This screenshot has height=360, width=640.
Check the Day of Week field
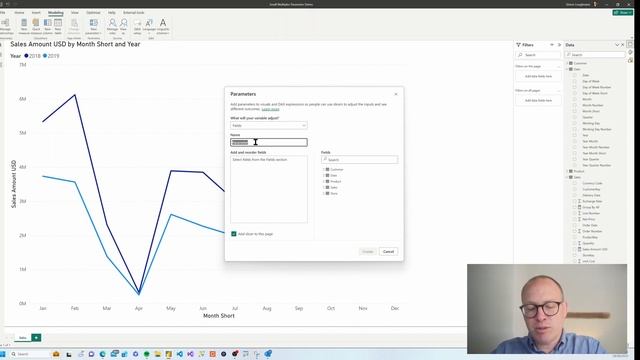click(575, 81)
